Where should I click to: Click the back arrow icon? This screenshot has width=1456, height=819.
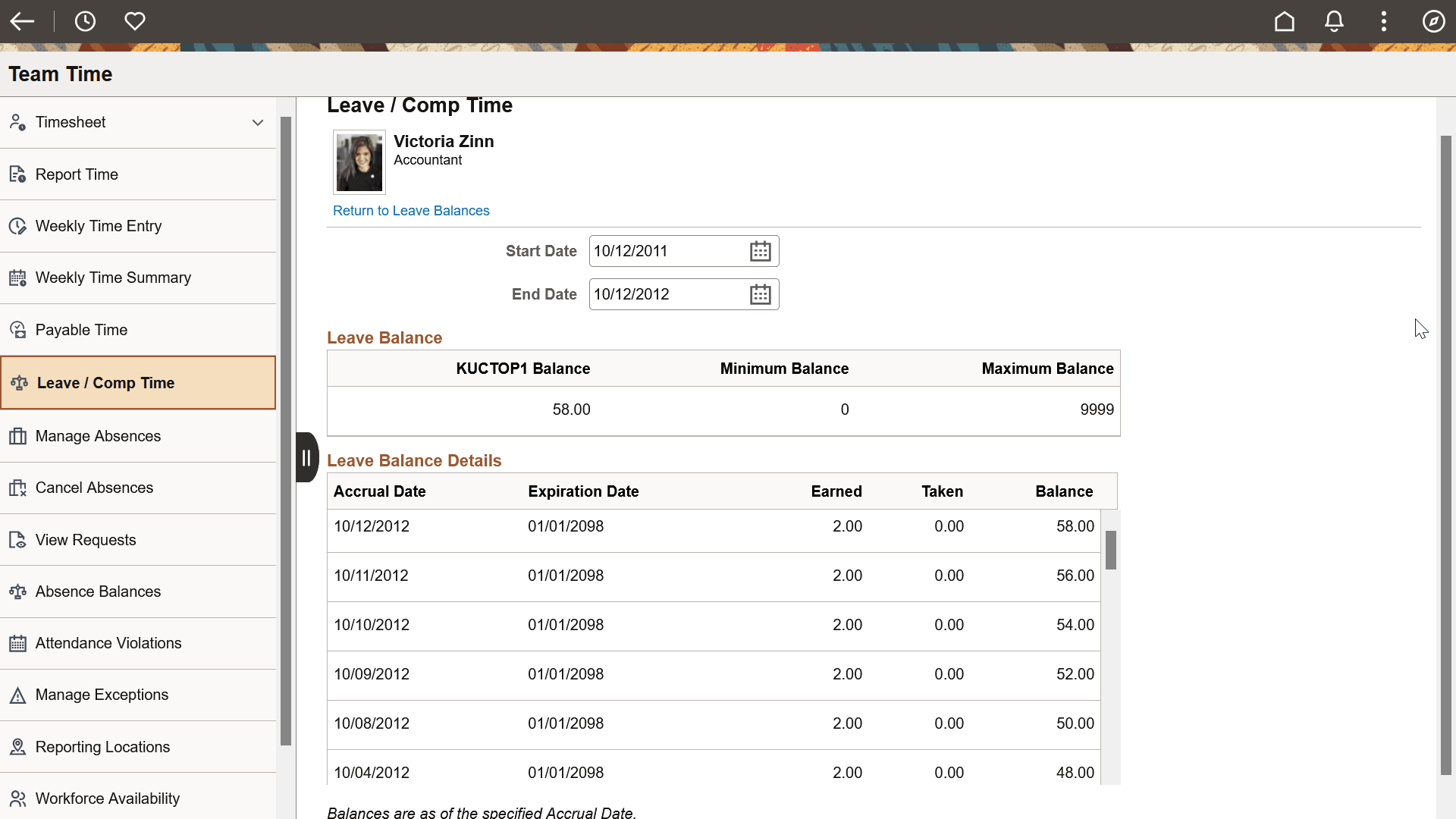coord(22,21)
